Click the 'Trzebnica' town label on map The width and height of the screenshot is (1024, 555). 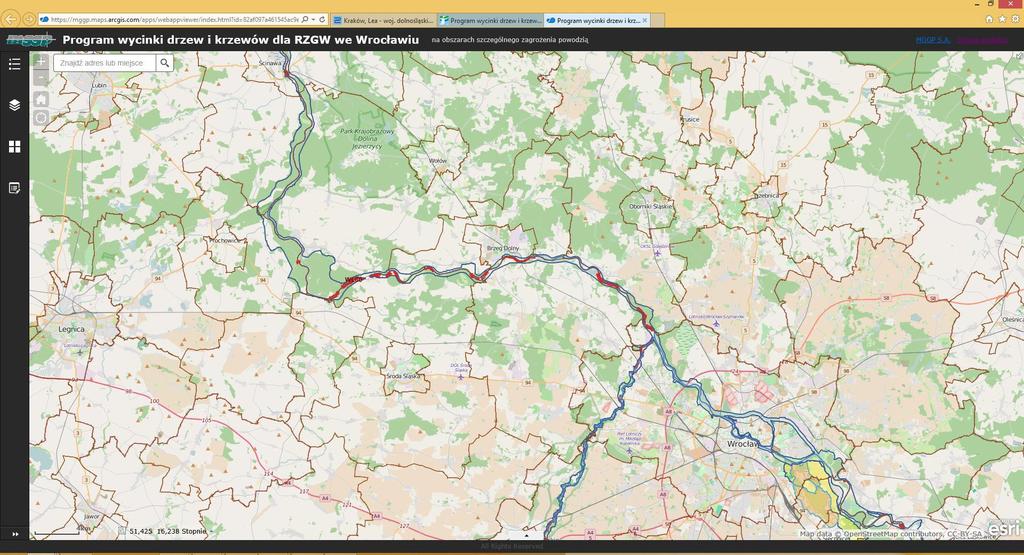click(767, 196)
